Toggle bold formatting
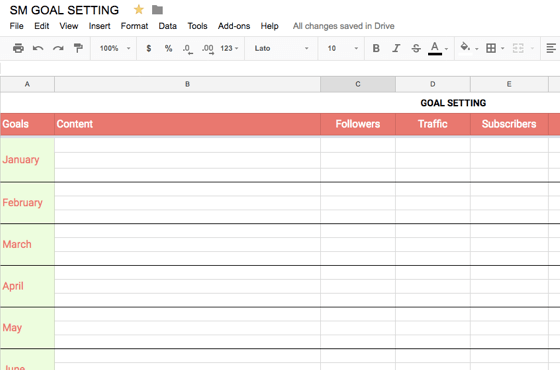Screen dimensions: 560x370 (376, 48)
